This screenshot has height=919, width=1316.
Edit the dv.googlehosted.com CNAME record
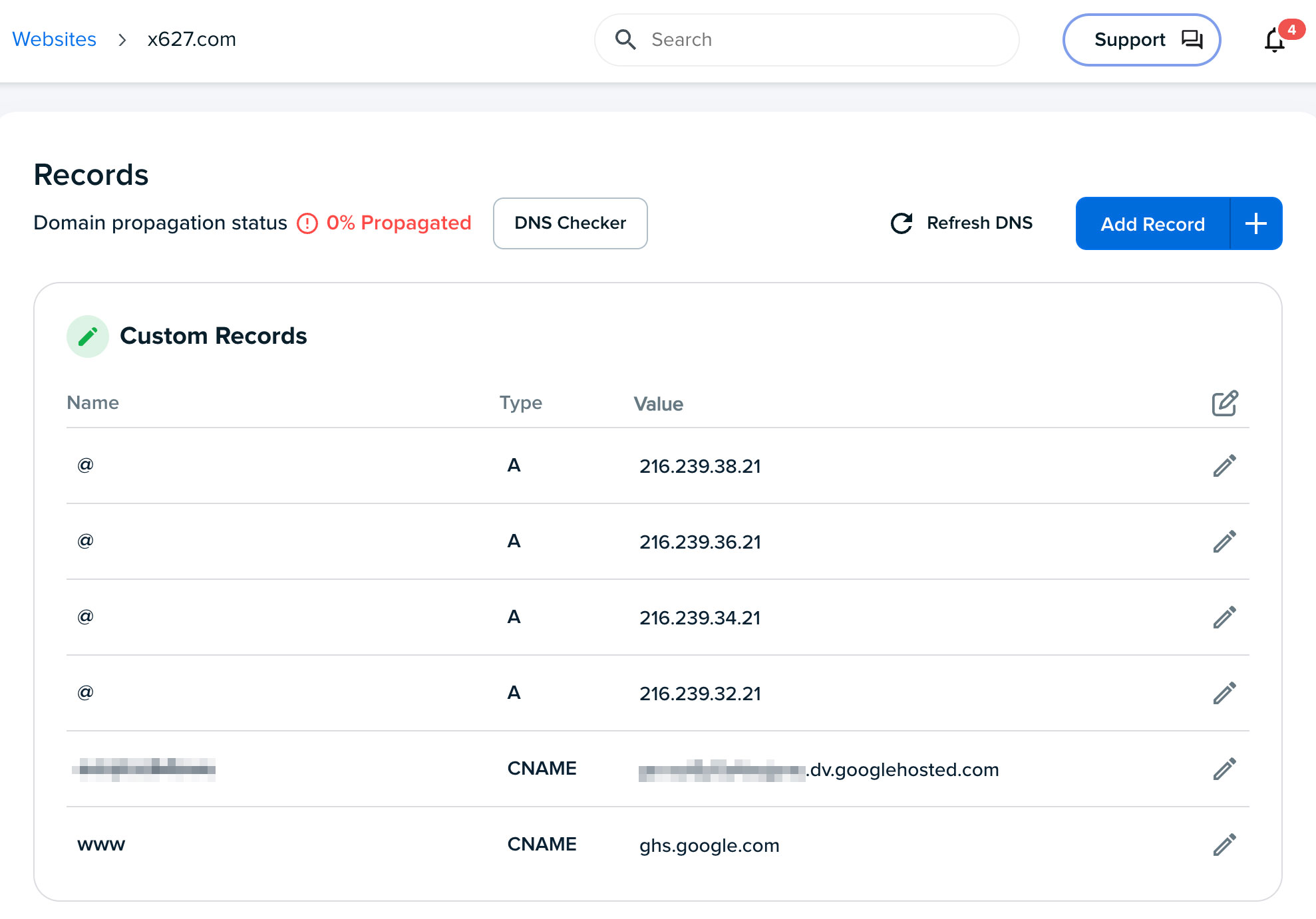pos(1224,769)
